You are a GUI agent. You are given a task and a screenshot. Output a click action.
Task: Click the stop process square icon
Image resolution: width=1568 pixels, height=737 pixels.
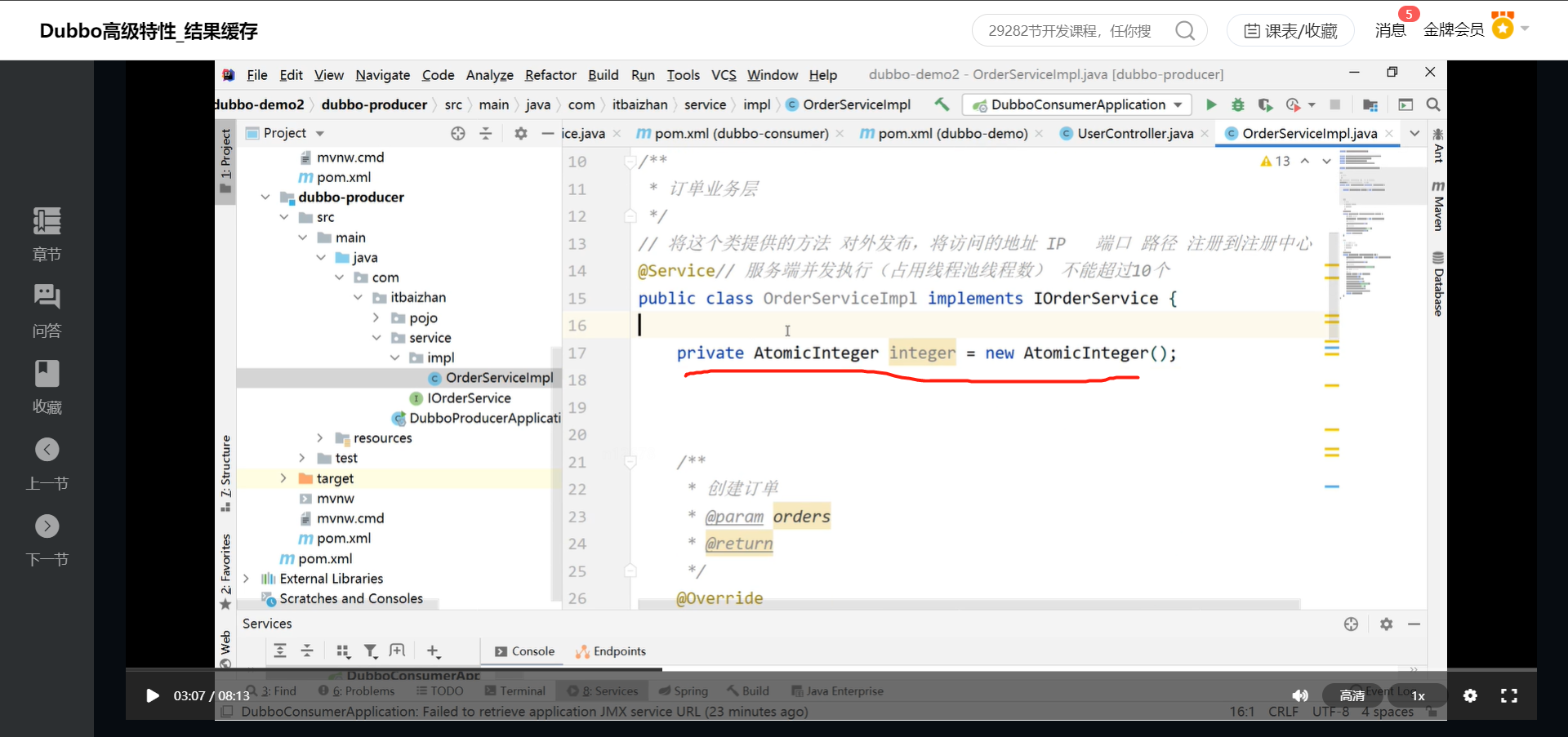[1335, 104]
